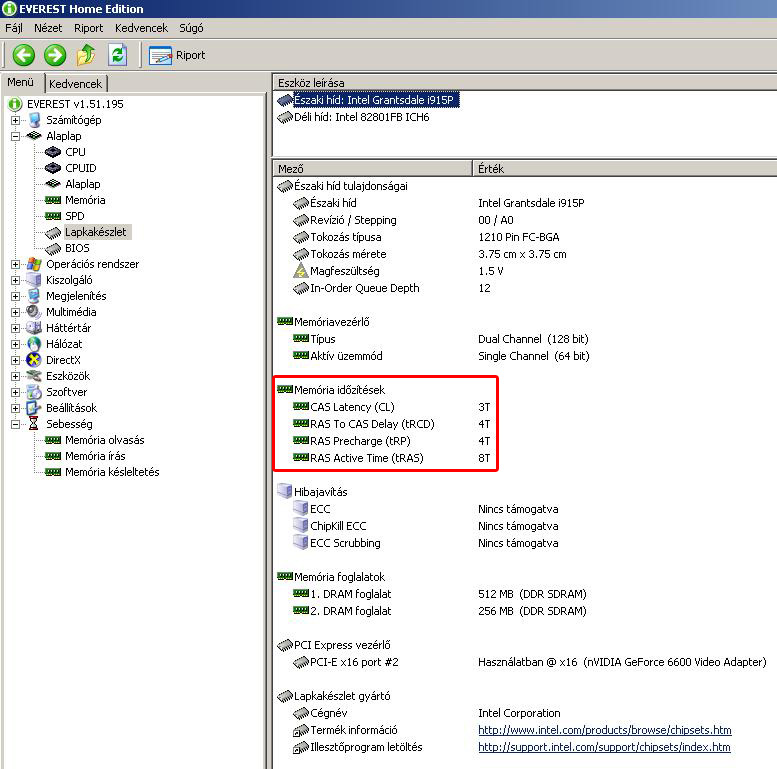Select the CPU icon in tree
This screenshot has width=777, height=769.
(53, 152)
